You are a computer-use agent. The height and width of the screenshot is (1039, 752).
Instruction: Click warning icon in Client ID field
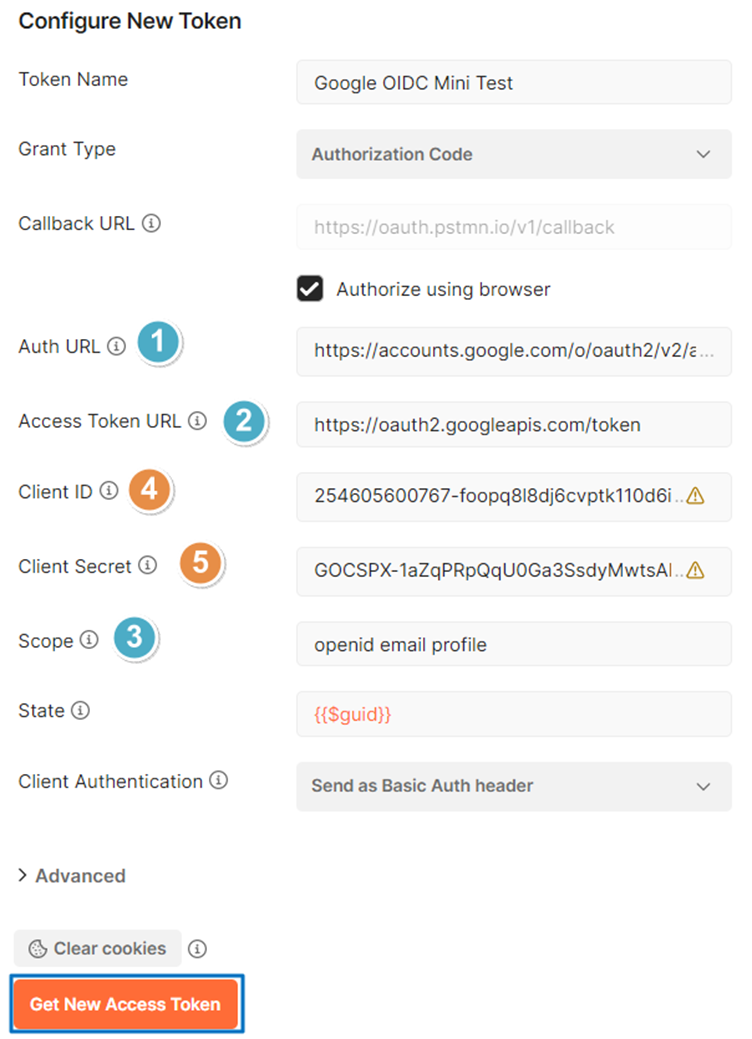[x=696, y=496]
